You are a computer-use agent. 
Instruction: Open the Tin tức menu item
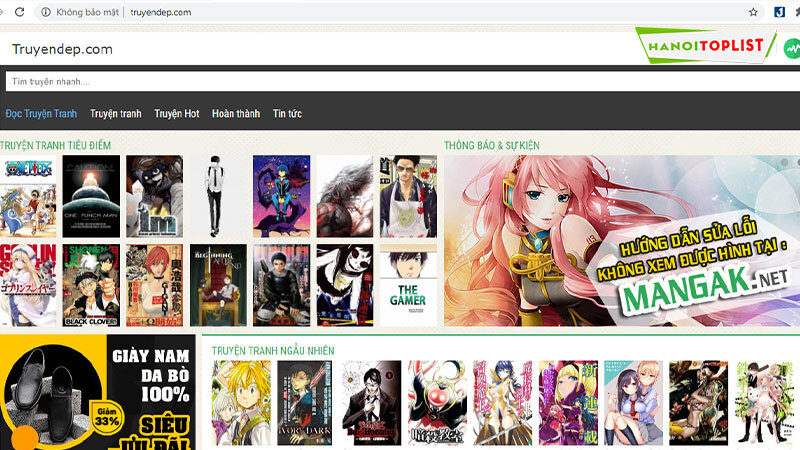[287, 113]
